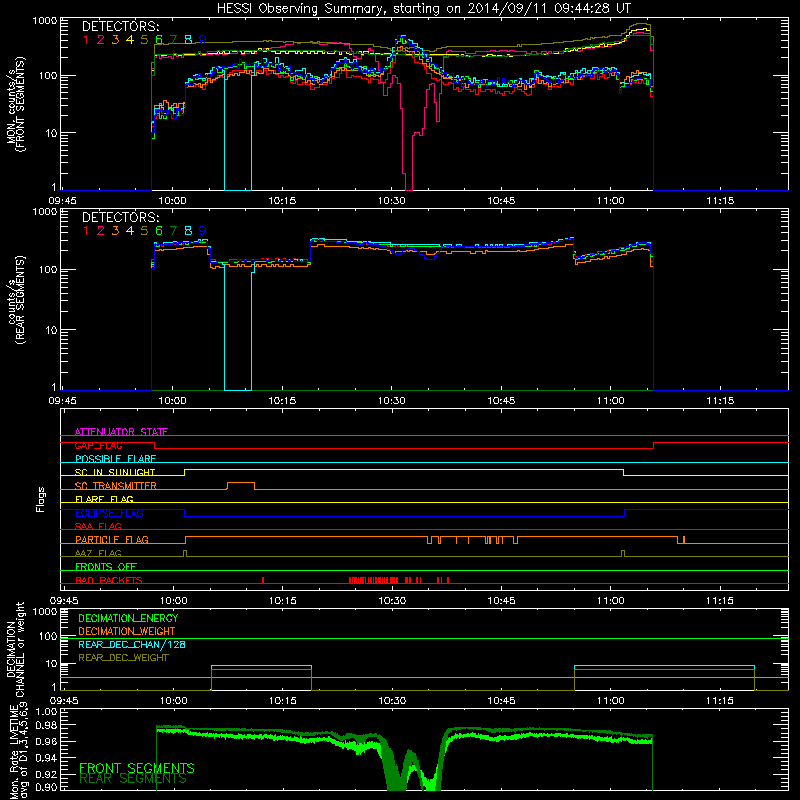Click the counts/s (REAR SEGMENTS) axis title
This screenshot has width=800, height=800.
tap(15, 299)
